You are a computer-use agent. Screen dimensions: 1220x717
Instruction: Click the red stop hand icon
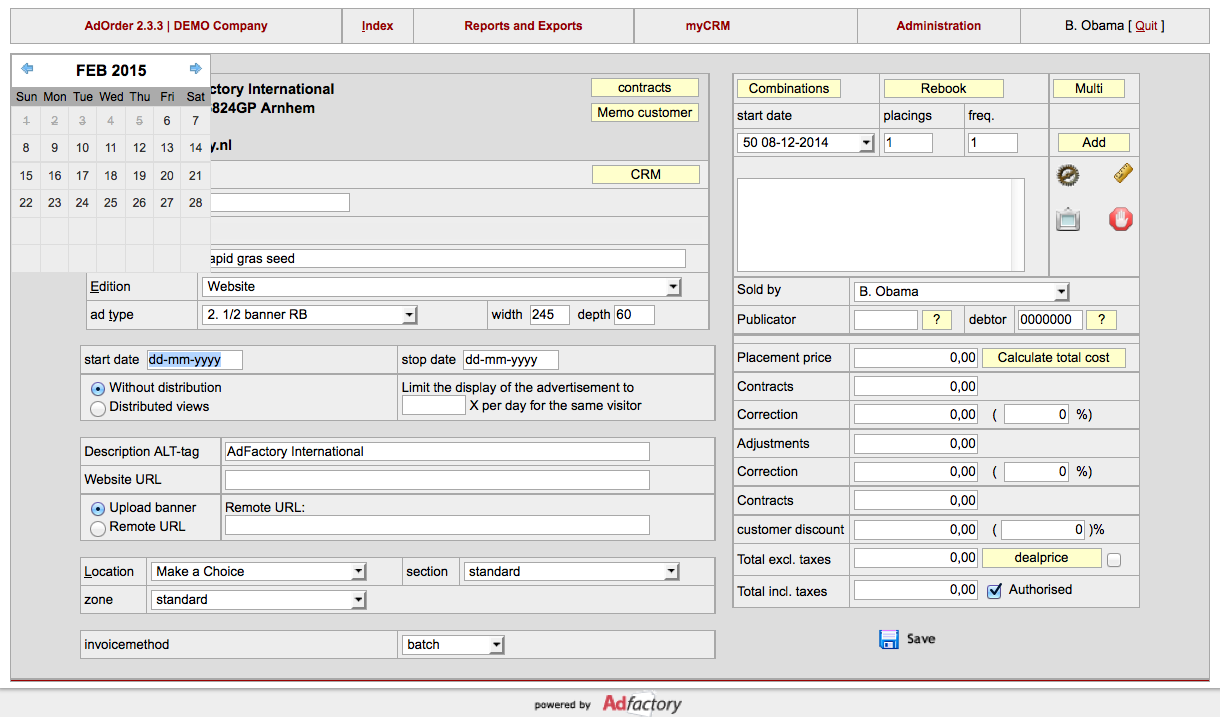1121,219
